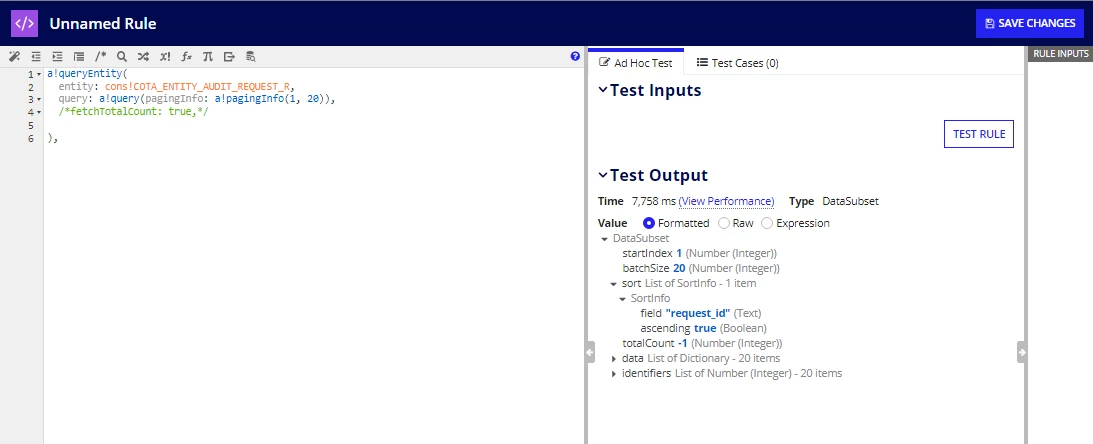Click the field "request_id" value
The image size is (1093, 444).
pyautogui.click(x=698, y=314)
